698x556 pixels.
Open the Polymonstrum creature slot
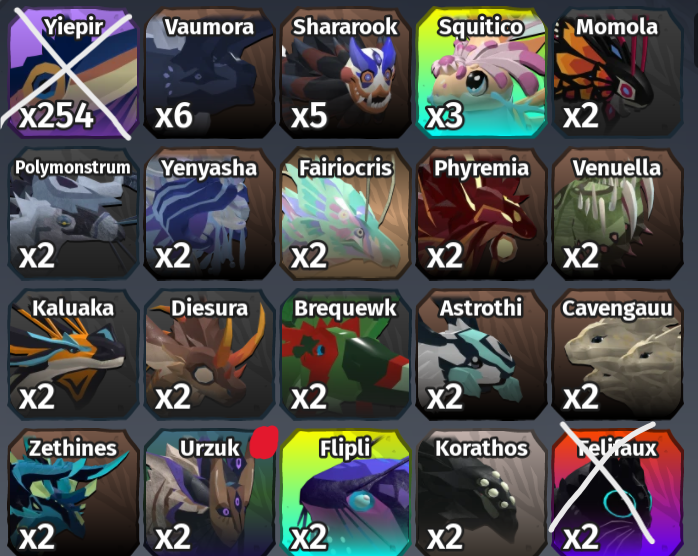point(73,214)
